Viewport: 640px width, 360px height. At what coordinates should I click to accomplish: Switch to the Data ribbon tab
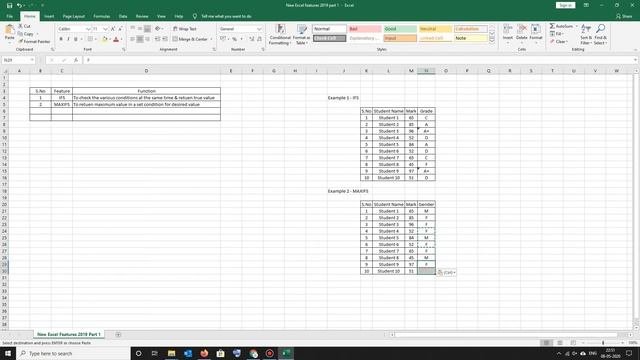[x=123, y=16]
